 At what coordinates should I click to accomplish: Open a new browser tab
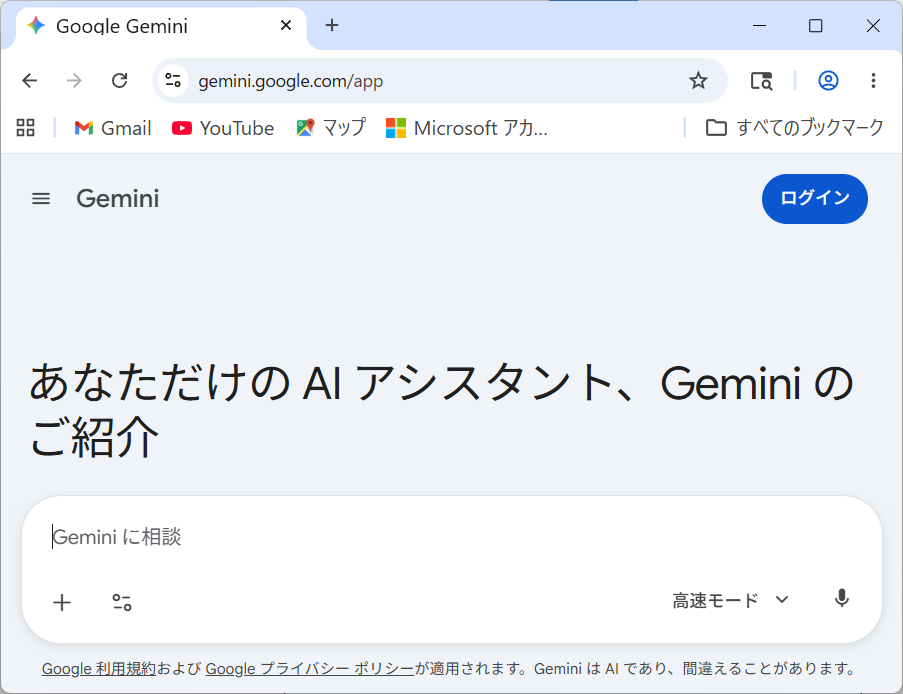coord(332,25)
